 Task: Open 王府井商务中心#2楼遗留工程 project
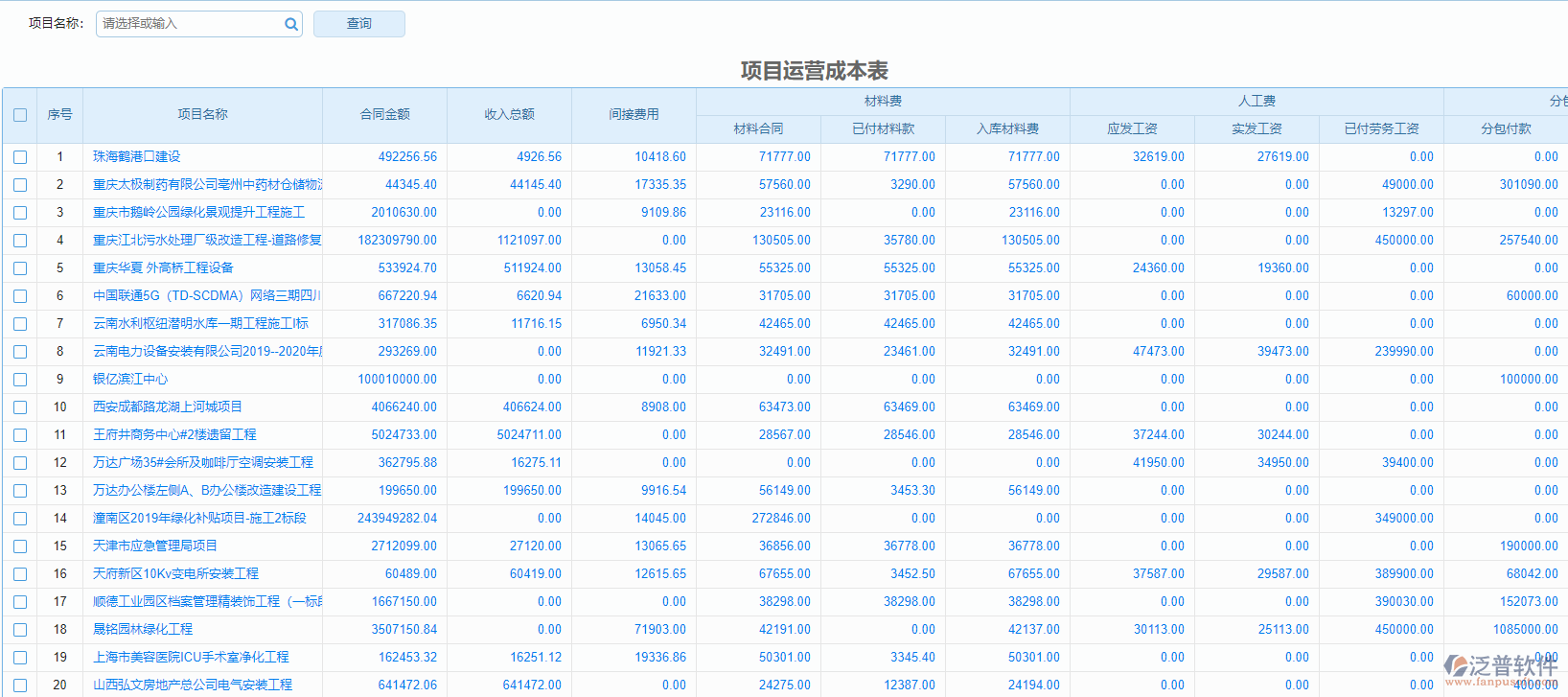[174, 434]
